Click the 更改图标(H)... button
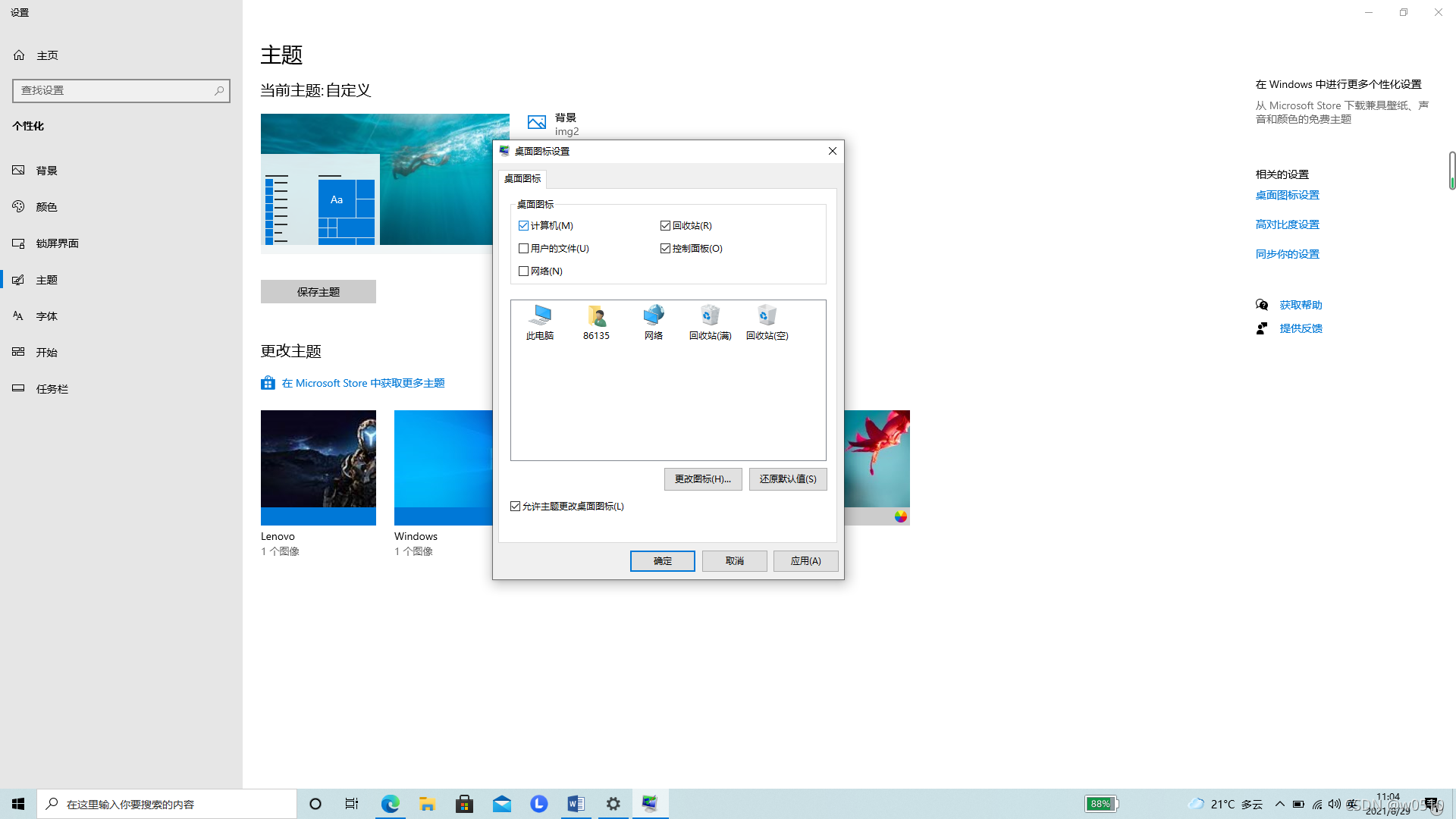The height and width of the screenshot is (819, 1456). 703,479
